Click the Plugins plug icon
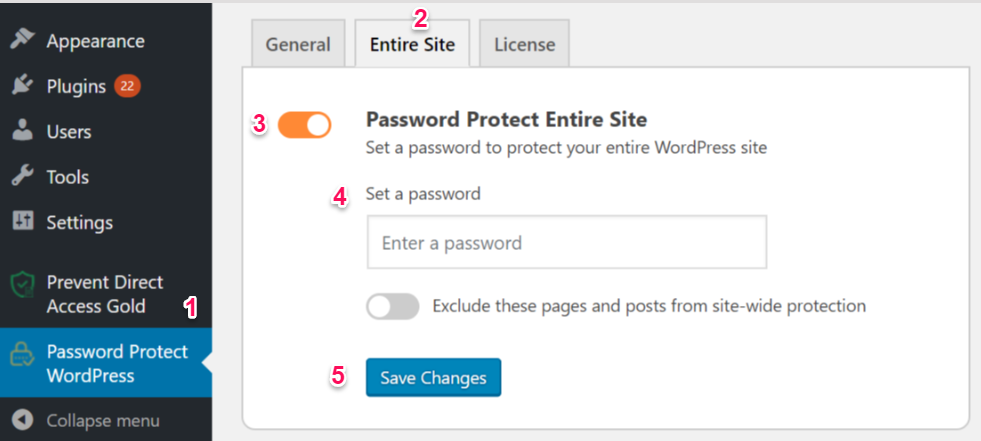This screenshot has width=981, height=441. point(23,86)
